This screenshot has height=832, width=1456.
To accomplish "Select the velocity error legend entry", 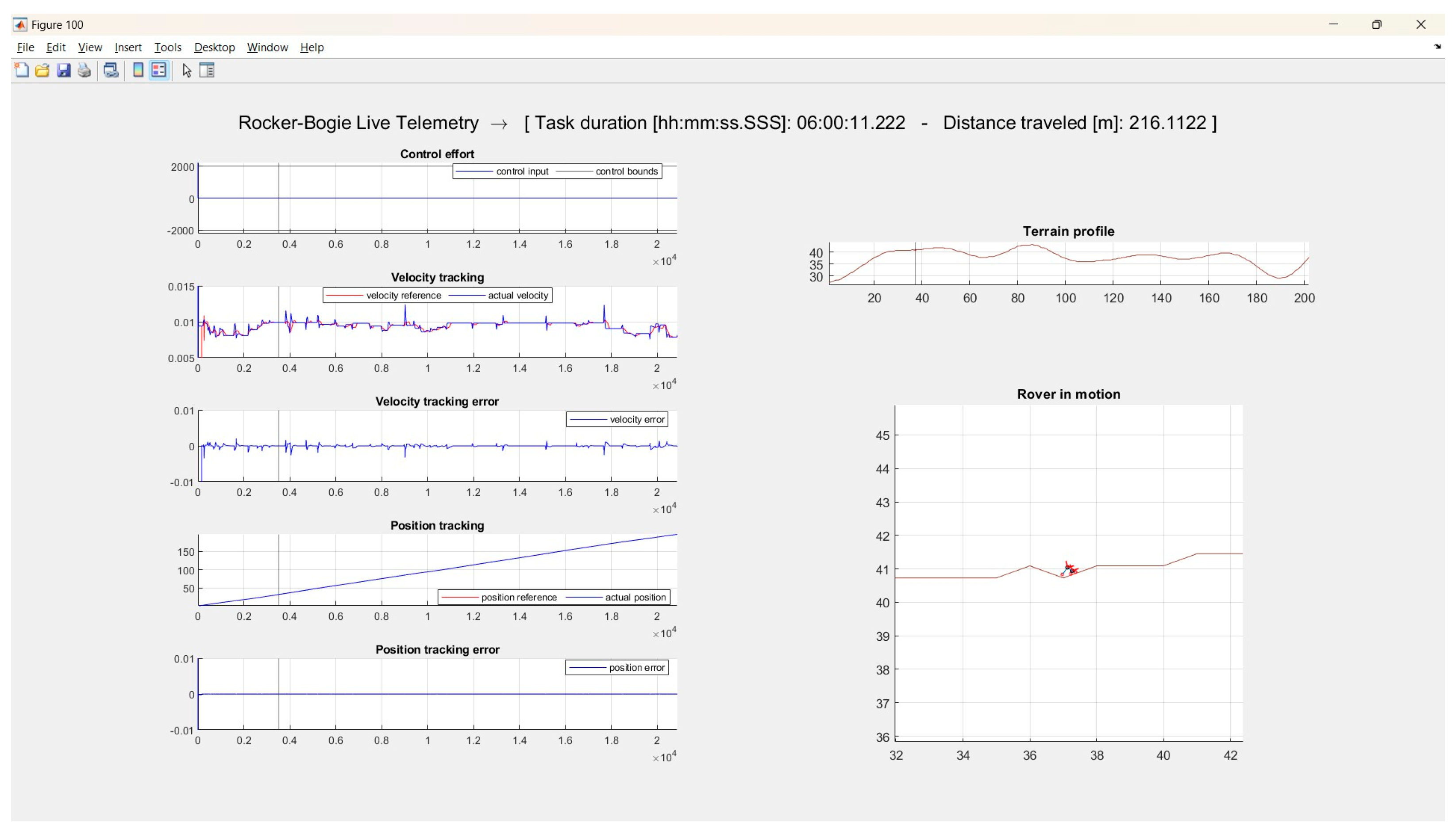I will (636, 419).
